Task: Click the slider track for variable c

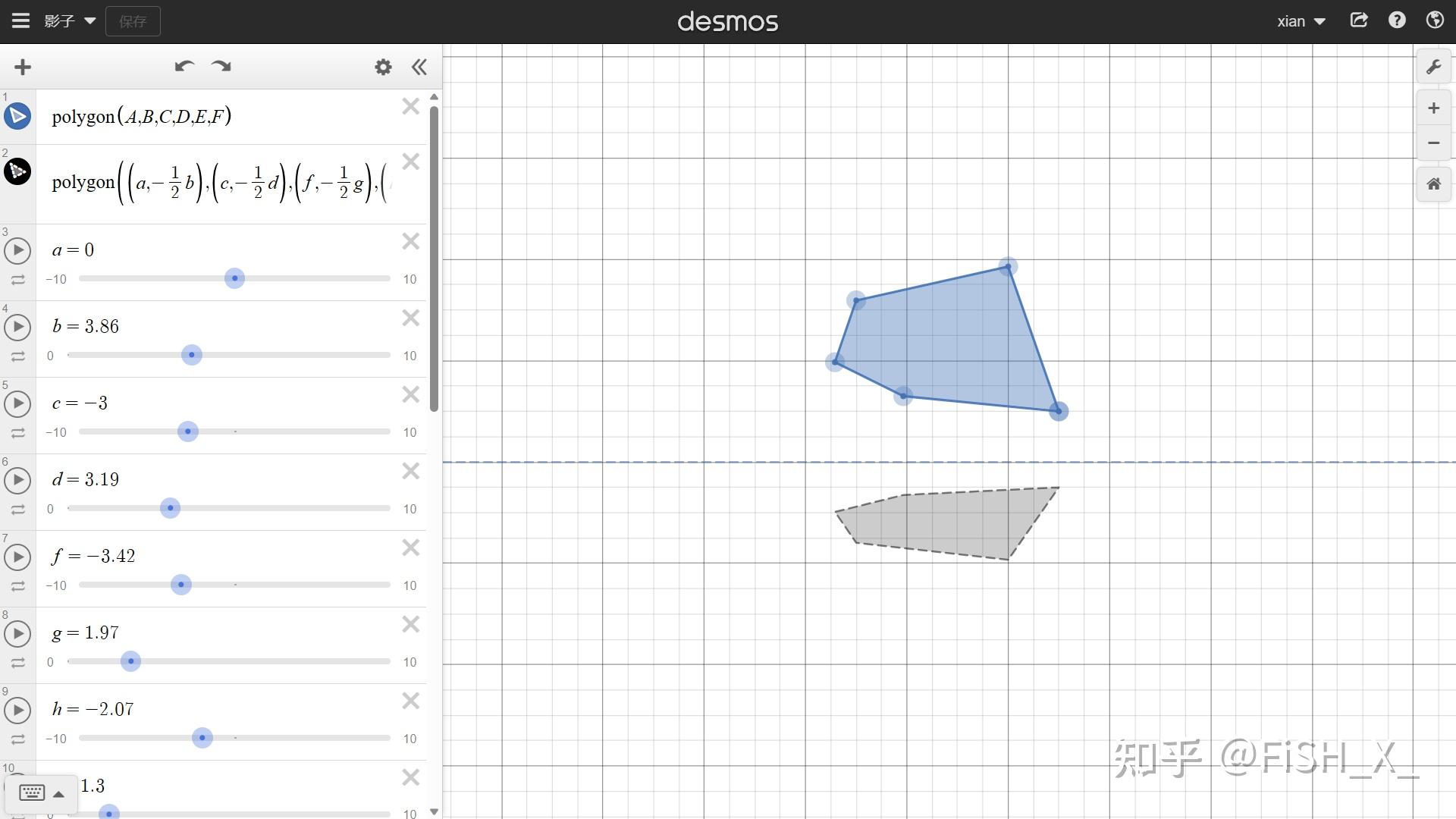Action: (x=303, y=431)
